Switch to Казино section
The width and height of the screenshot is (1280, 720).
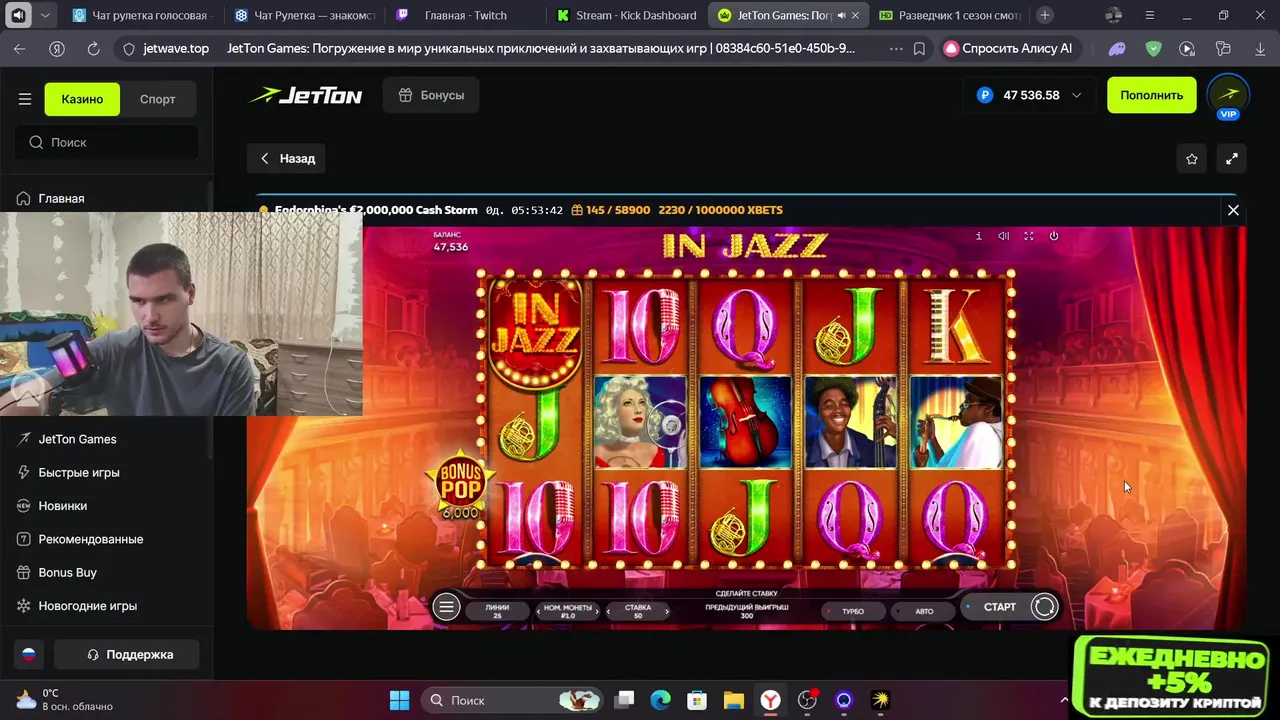(82, 99)
